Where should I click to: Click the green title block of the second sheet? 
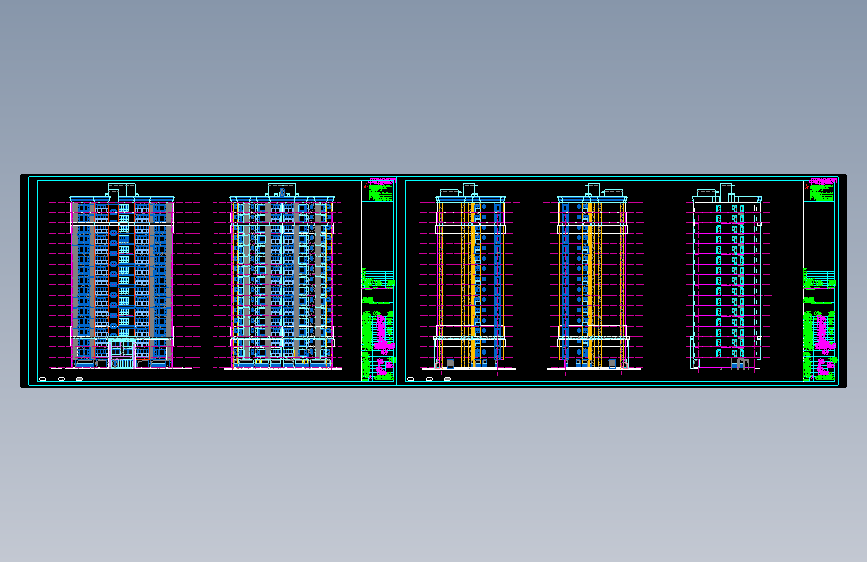820,280
